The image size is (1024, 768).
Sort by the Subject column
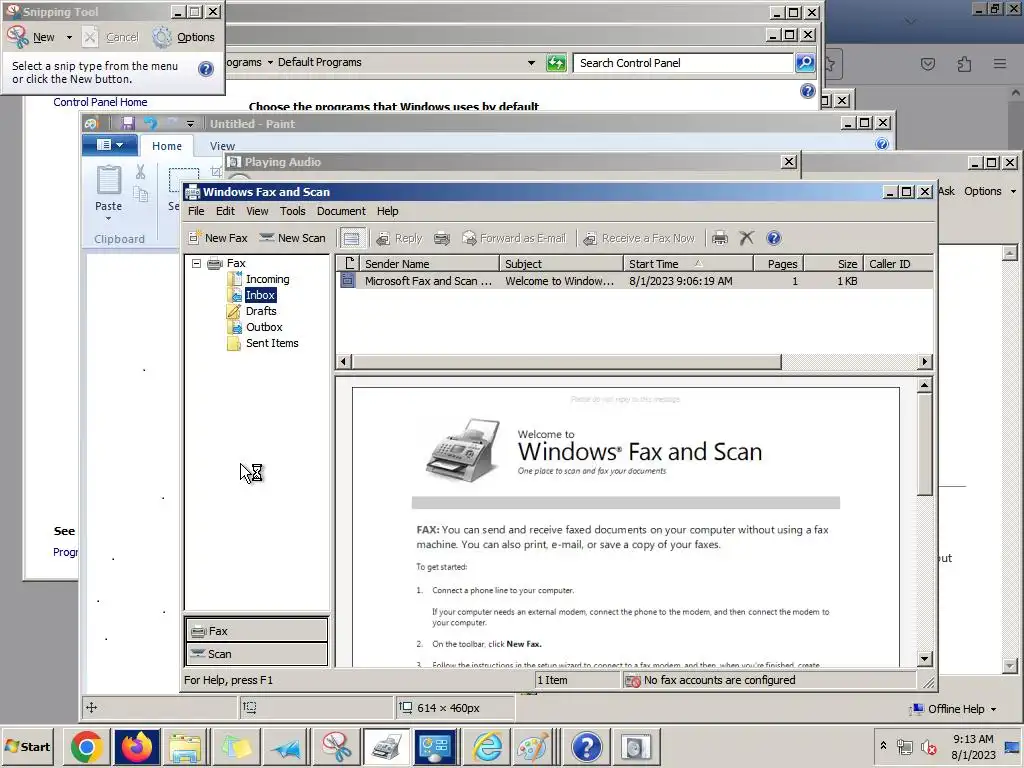pyautogui.click(x=561, y=264)
